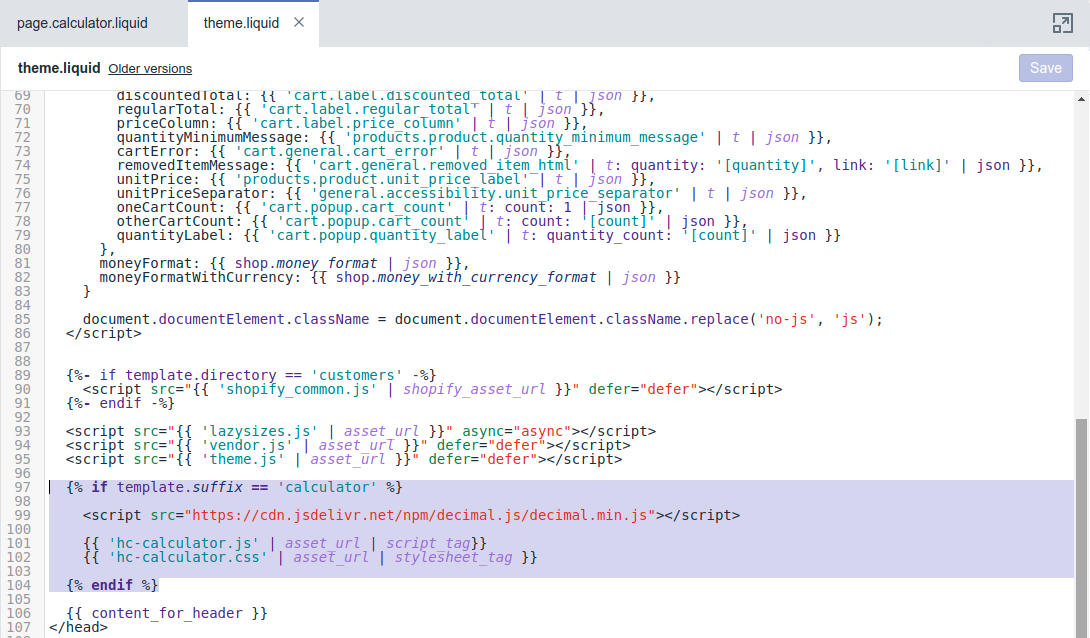Viewport: 1090px width, 638px height.
Task: Click line number 97 in the gutter
Action: click(23, 487)
